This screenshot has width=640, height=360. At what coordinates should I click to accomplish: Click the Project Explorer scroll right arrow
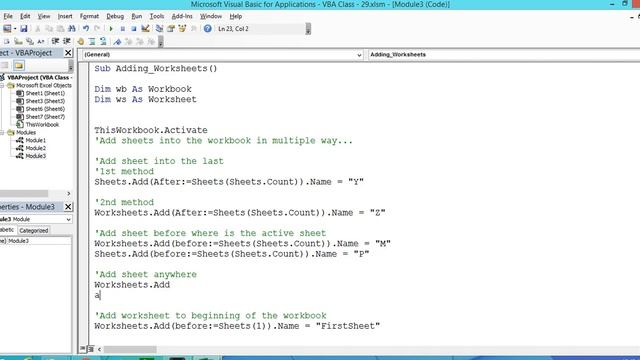point(69,193)
